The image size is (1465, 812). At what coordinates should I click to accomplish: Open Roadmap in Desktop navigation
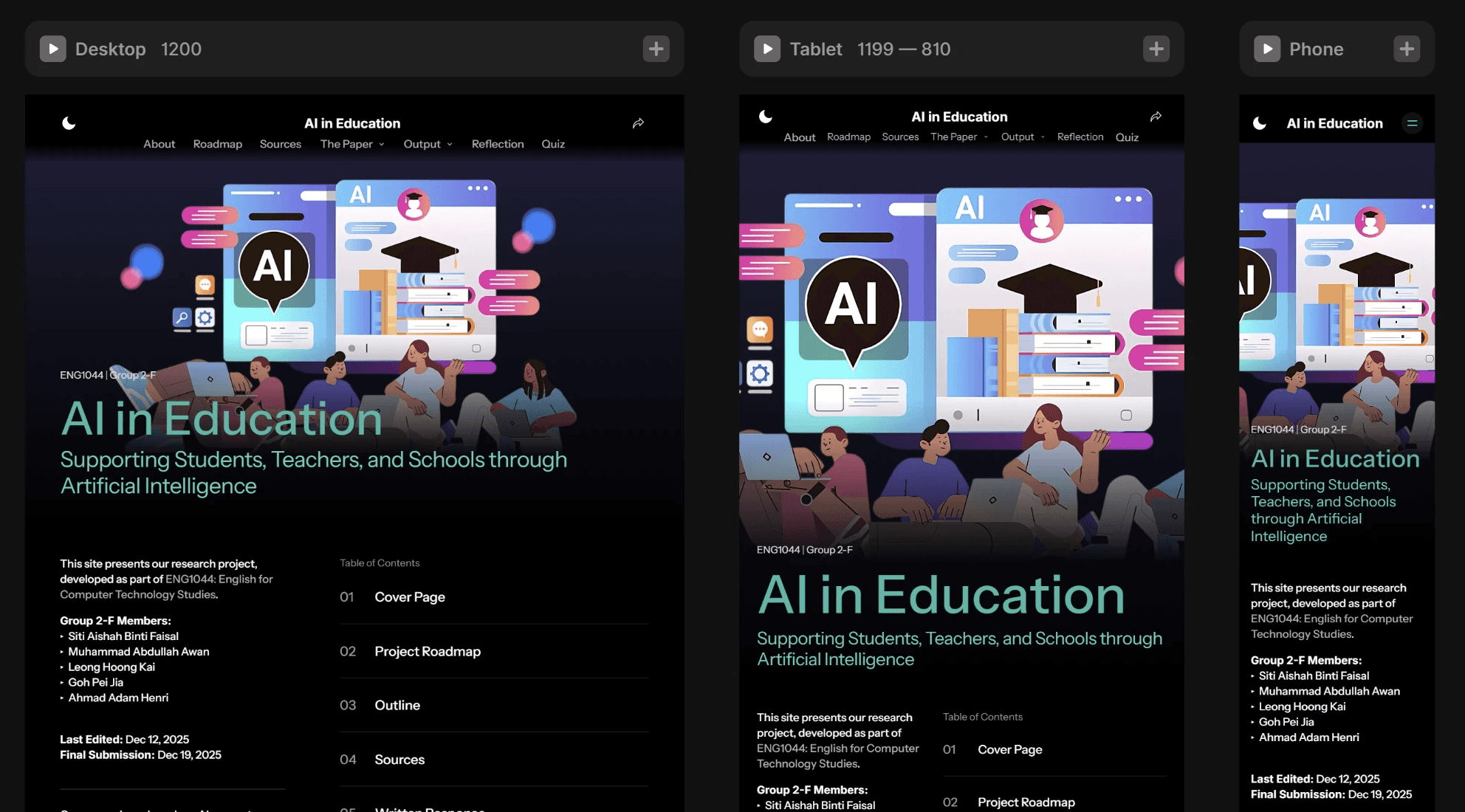tap(217, 144)
